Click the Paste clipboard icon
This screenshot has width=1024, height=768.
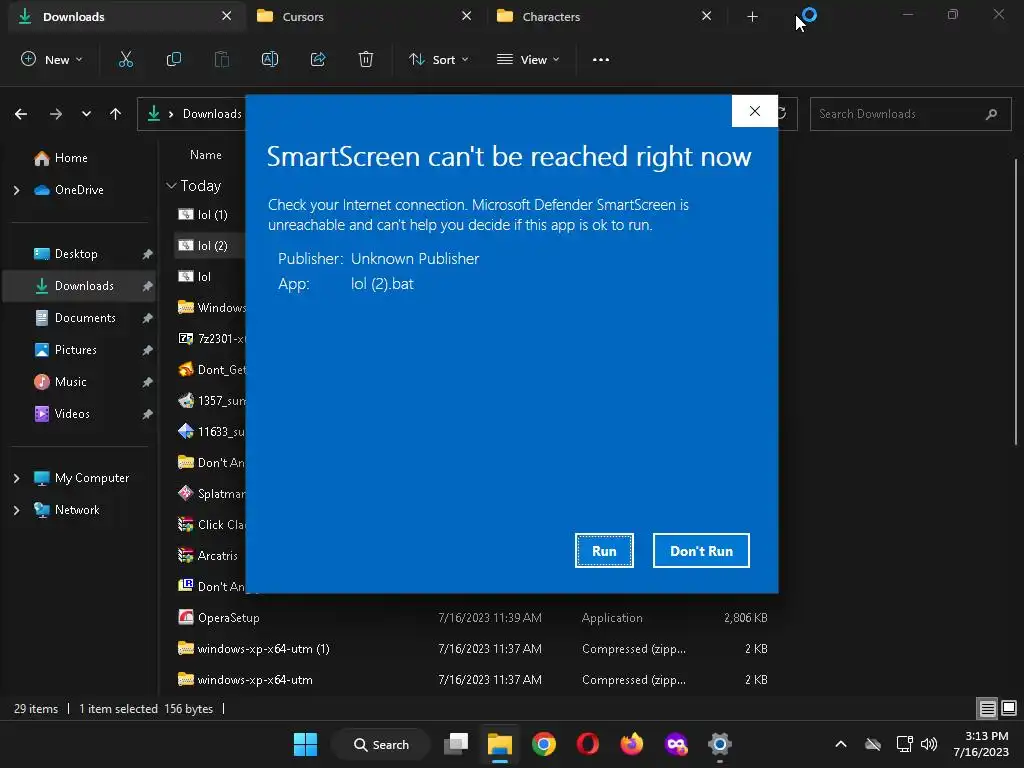point(222,59)
